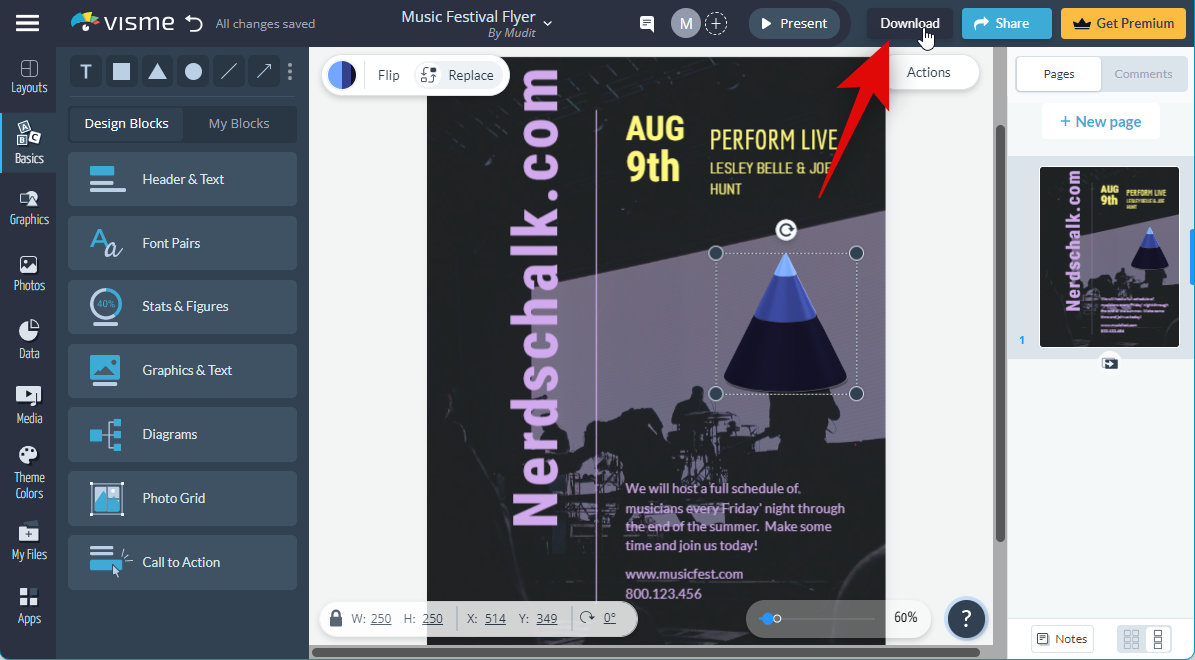Image resolution: width=1195 pixels, height=660 pixels.
Task: Click the M user avatar
Action: coord(686,24)
